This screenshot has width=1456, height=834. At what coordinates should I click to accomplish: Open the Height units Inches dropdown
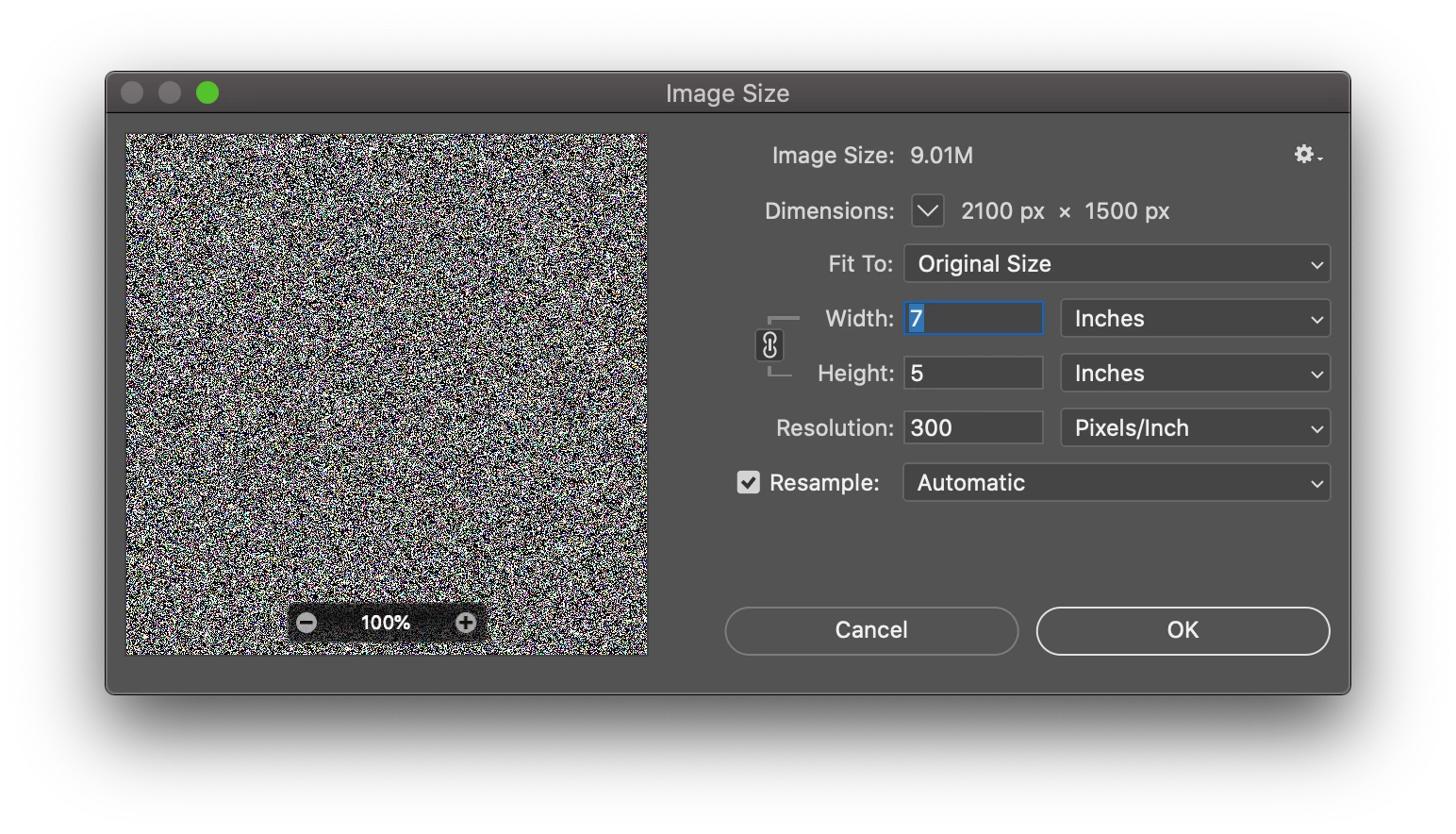[x=1196, y=374]
